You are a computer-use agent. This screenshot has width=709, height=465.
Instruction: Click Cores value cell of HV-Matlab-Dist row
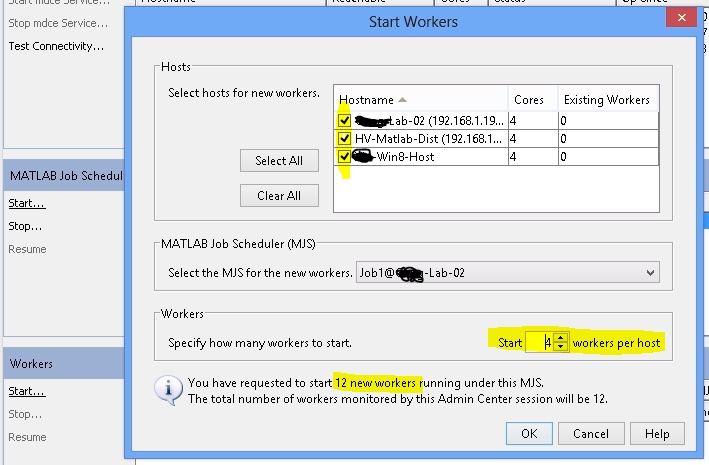tap(533, 138)
